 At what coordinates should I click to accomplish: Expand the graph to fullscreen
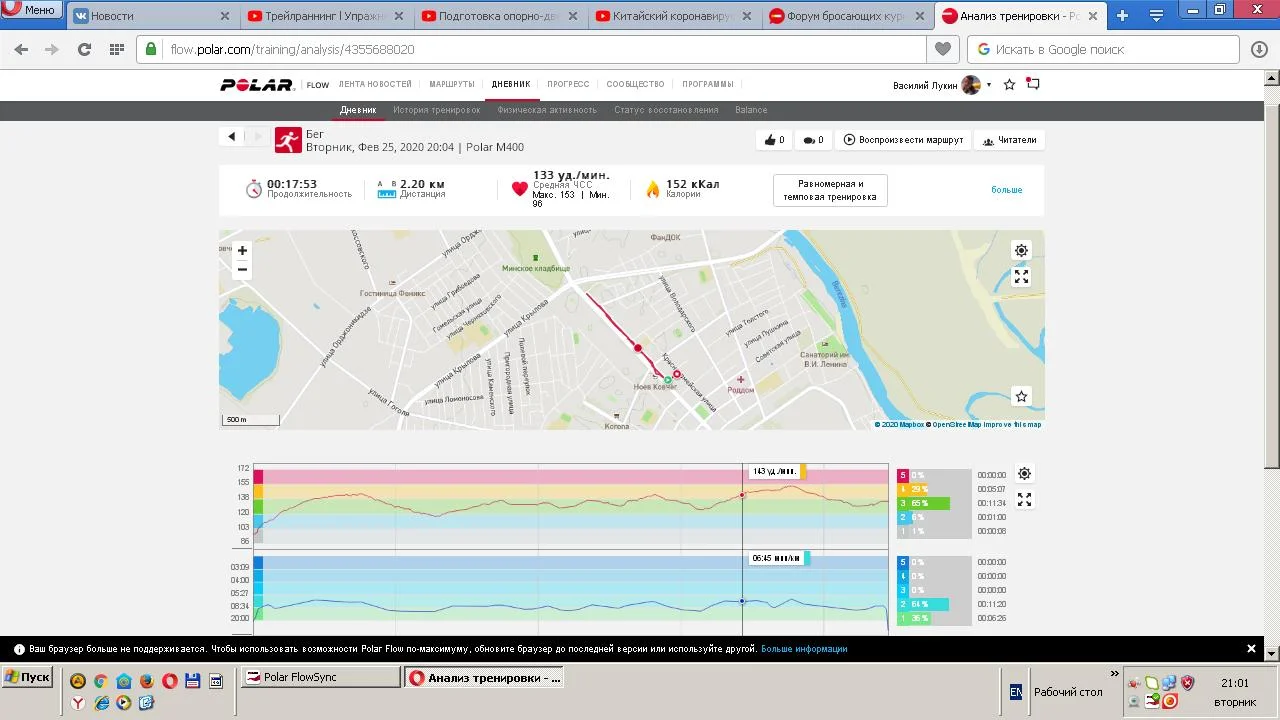(1024, 499)
